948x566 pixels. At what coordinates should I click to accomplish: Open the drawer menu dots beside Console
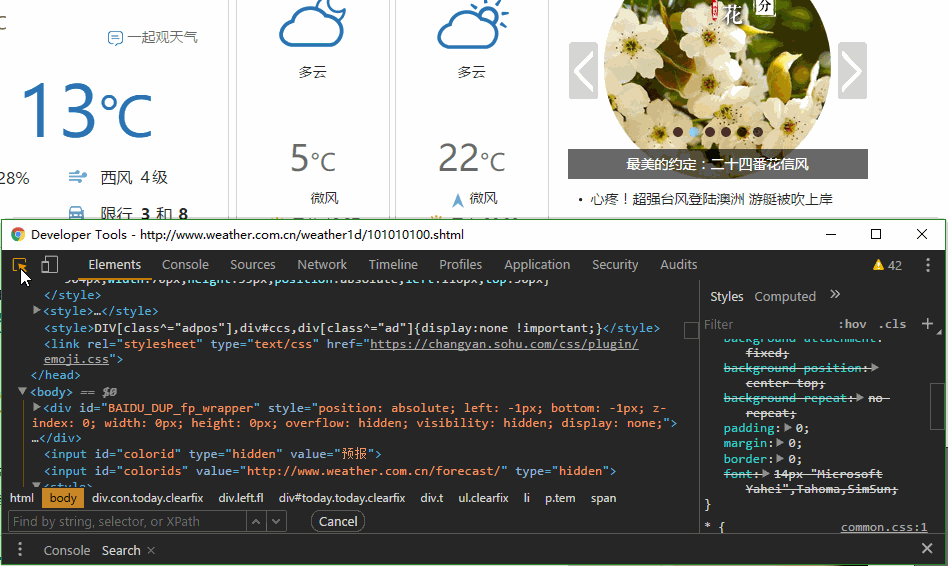[20, 549]
